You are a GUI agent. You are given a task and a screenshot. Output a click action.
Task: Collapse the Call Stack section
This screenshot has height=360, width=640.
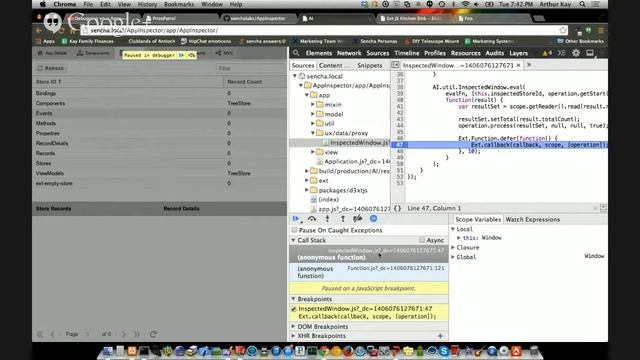pos(293,240)
